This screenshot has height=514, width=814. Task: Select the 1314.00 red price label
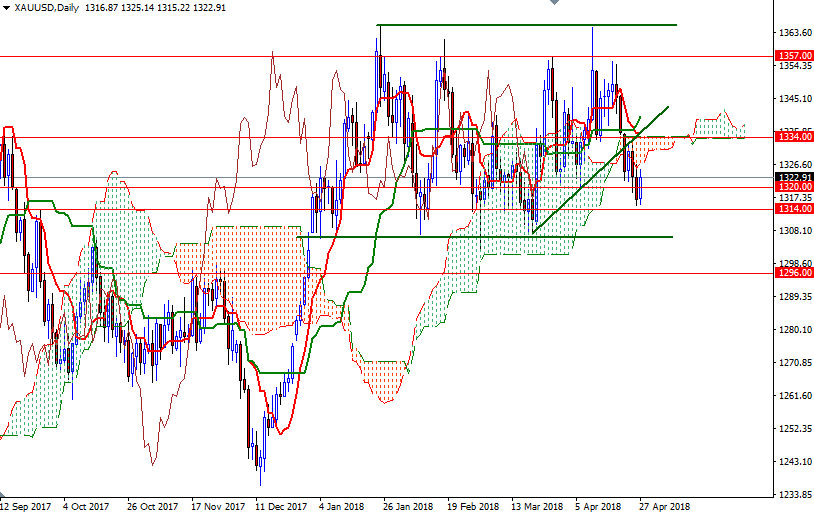point(794,209)
